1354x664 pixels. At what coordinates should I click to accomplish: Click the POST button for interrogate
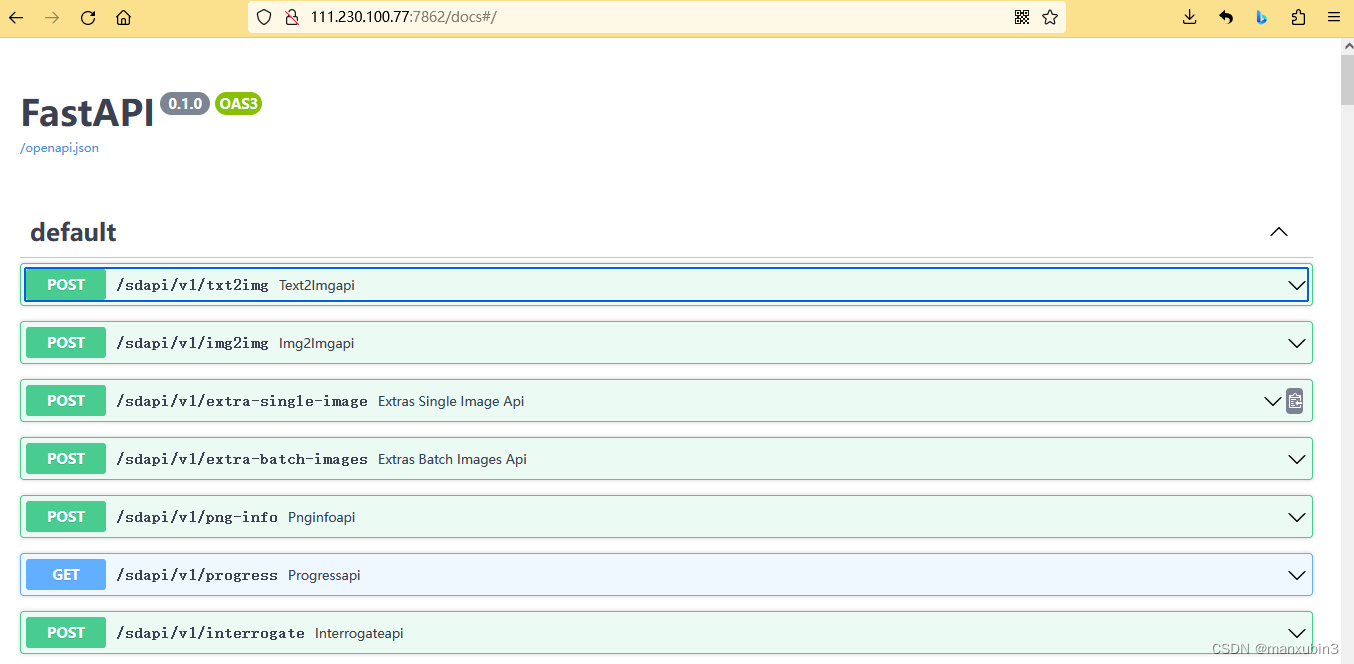tap(66, 633)
